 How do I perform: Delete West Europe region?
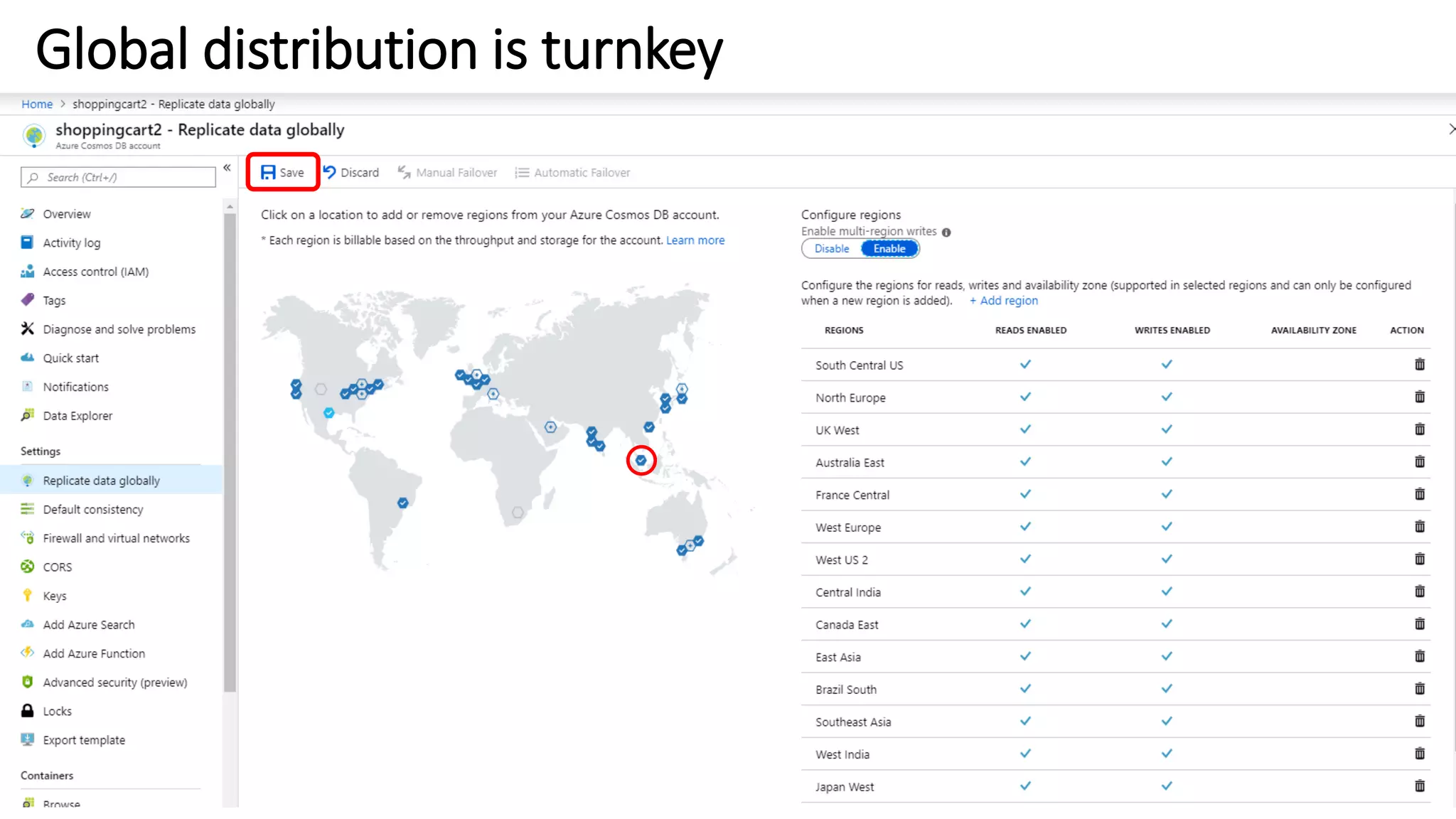[x=1420, y=526]
